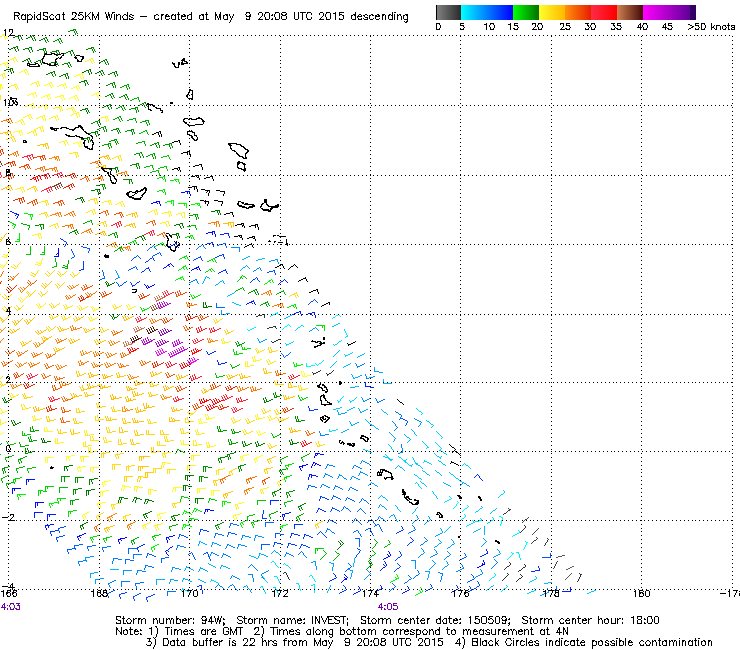Image resolution: width=740 pixels, height=650 pixels.
Task: Click the 'Data buffer is 22 hrs' note
Action: pos(218,642)
